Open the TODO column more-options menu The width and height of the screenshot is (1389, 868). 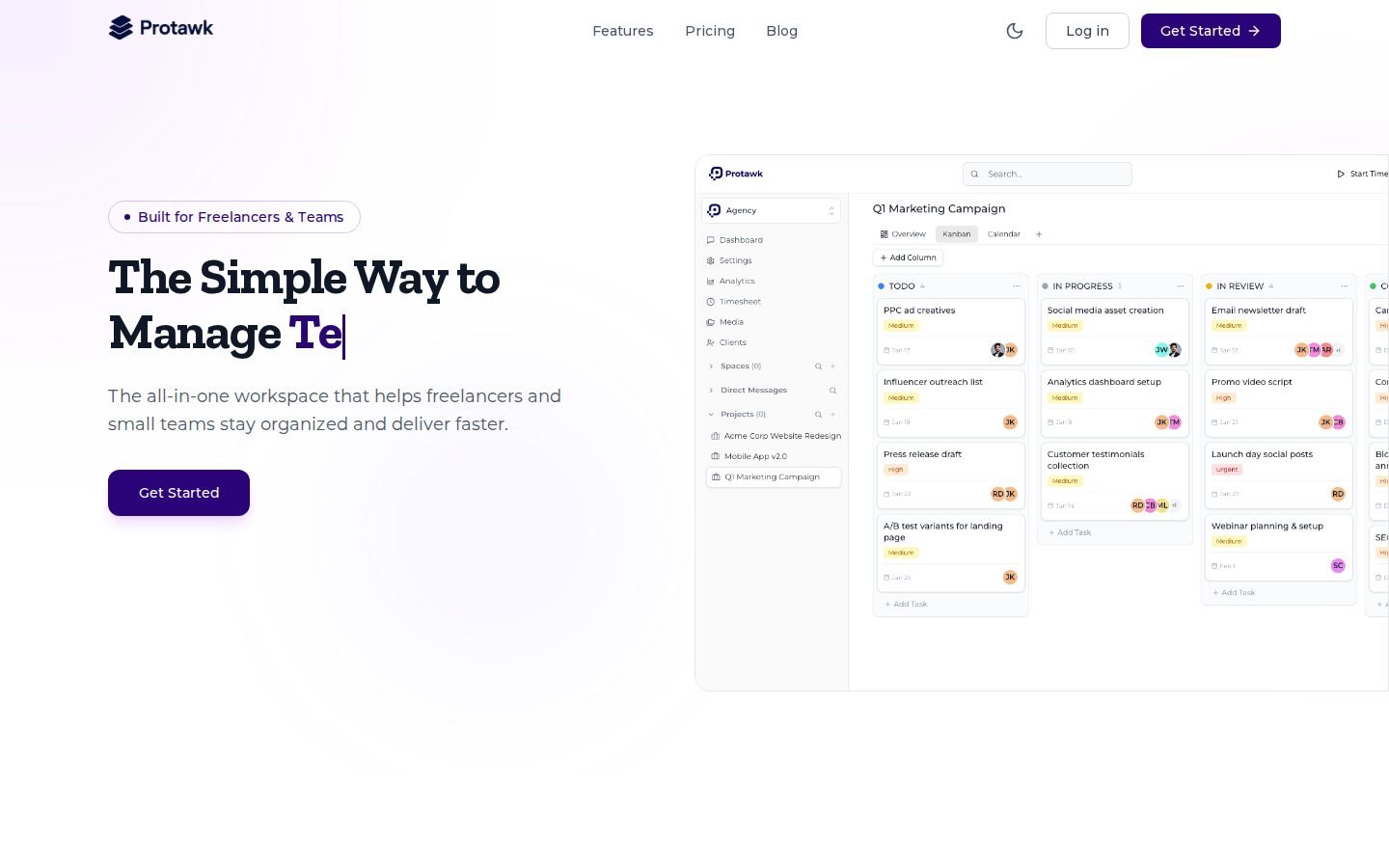(x=1017, y=286)
